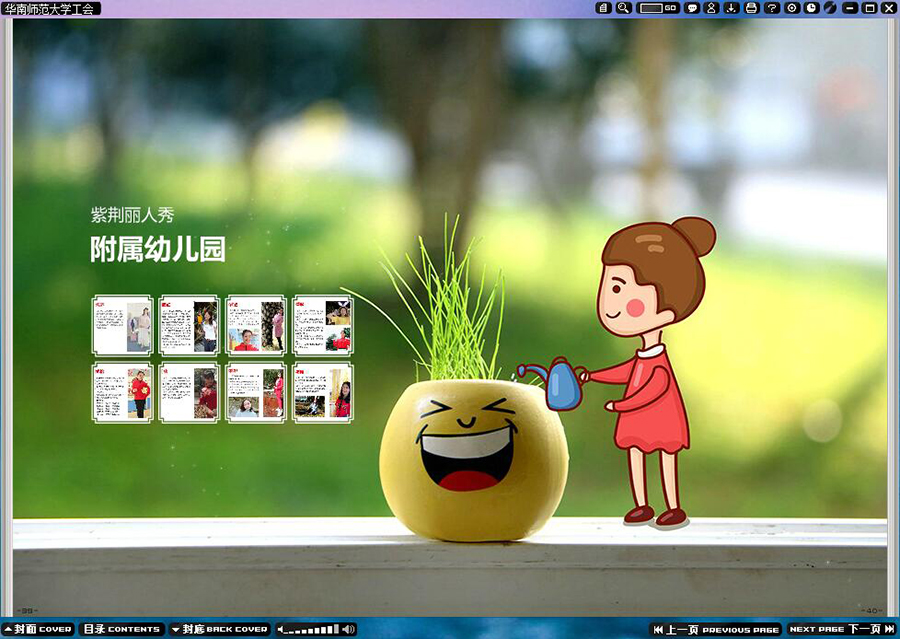This screenshot has height=639, width=900.
Task: Open fourth thumbnail in bottom row
Action: pos(323,393)
